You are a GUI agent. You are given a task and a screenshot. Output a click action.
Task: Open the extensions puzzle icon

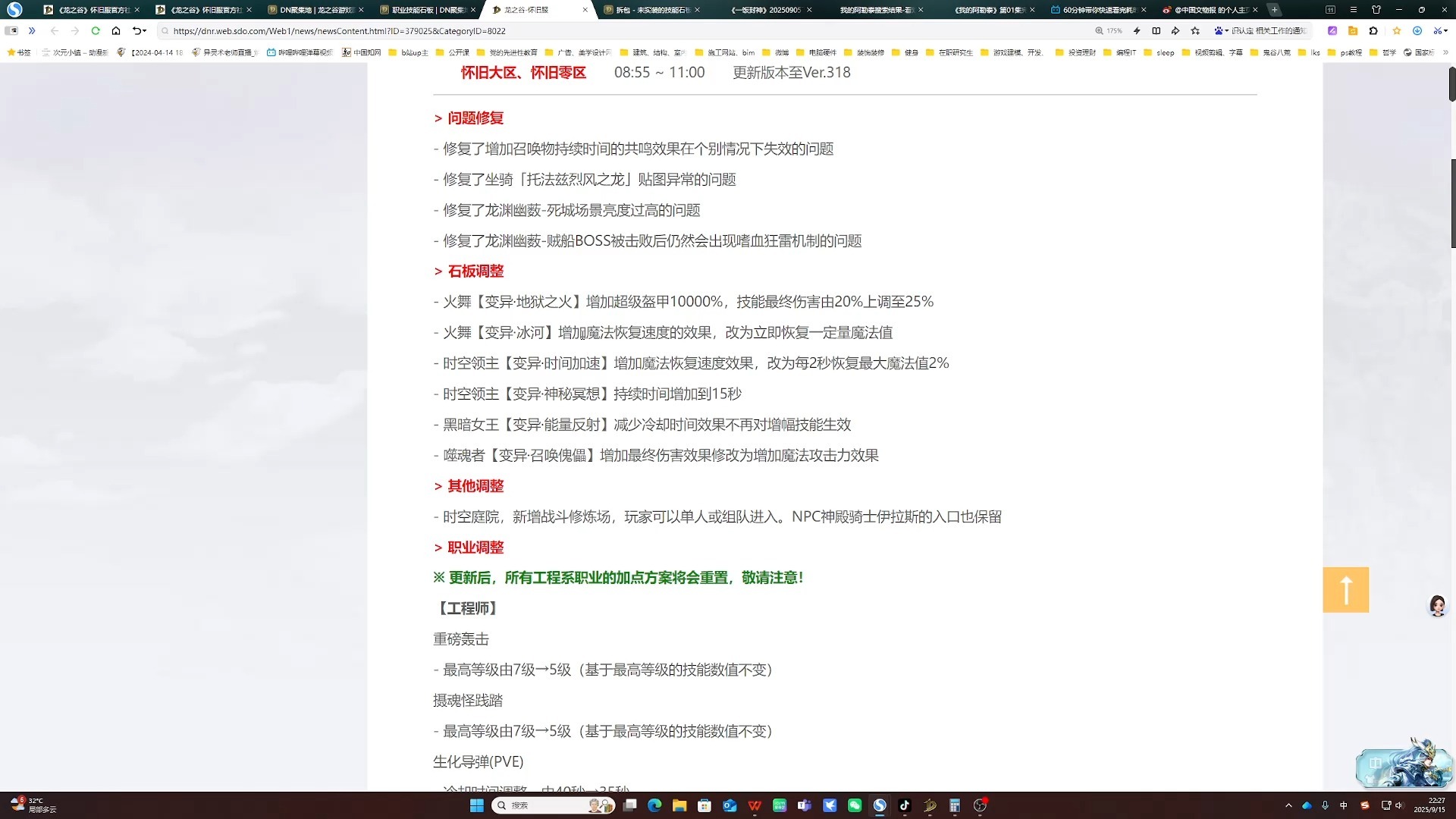point(1373,31)
